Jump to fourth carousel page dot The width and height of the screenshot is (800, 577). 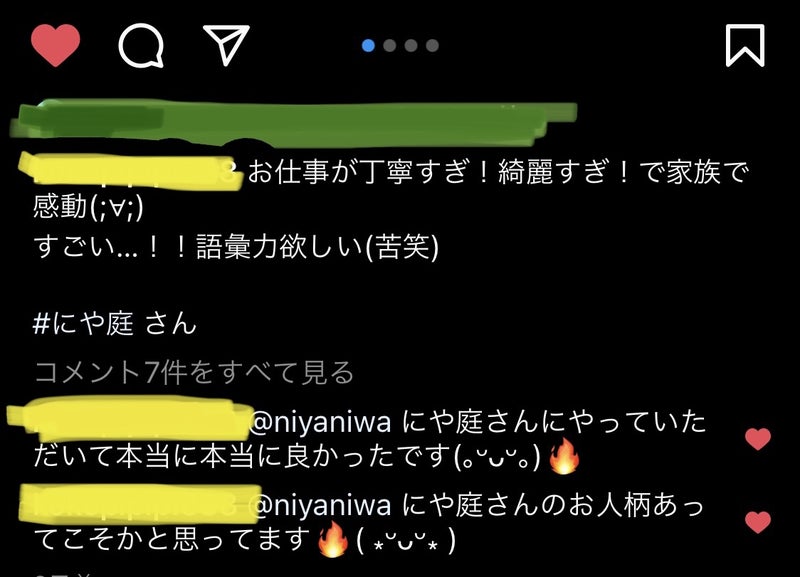tap(432, 45)
